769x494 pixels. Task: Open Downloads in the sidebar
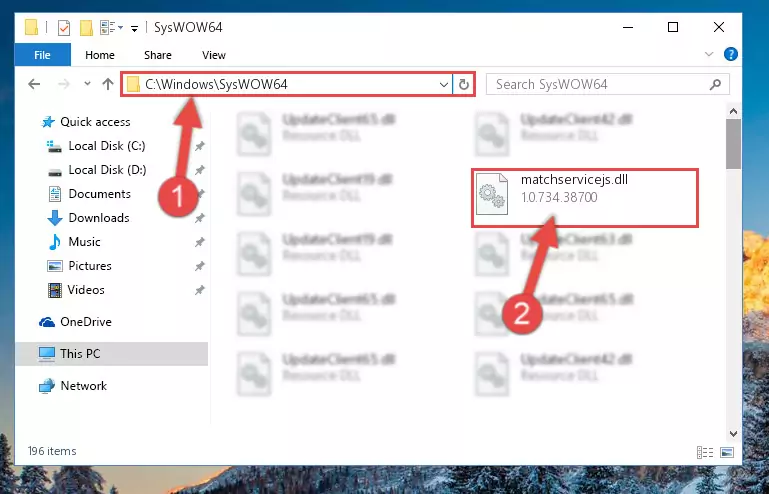coord(99,218)
